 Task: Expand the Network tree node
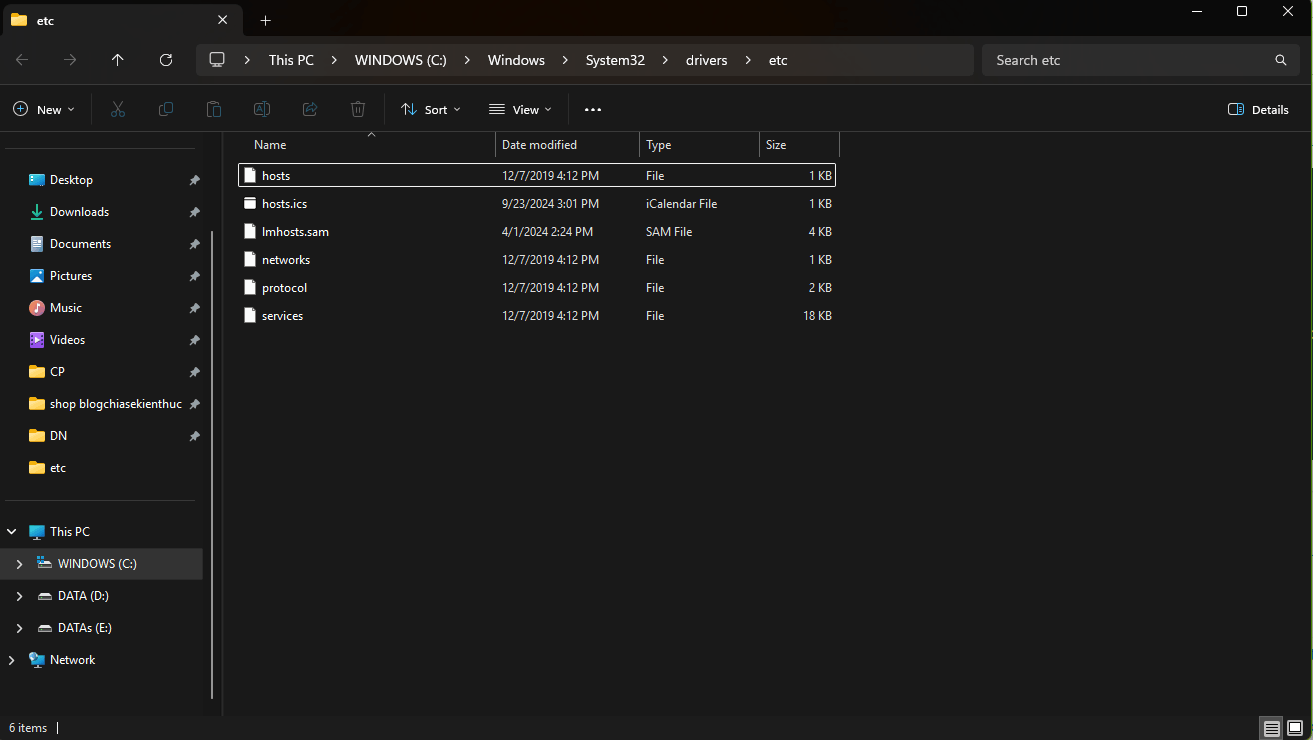[12, 660]
